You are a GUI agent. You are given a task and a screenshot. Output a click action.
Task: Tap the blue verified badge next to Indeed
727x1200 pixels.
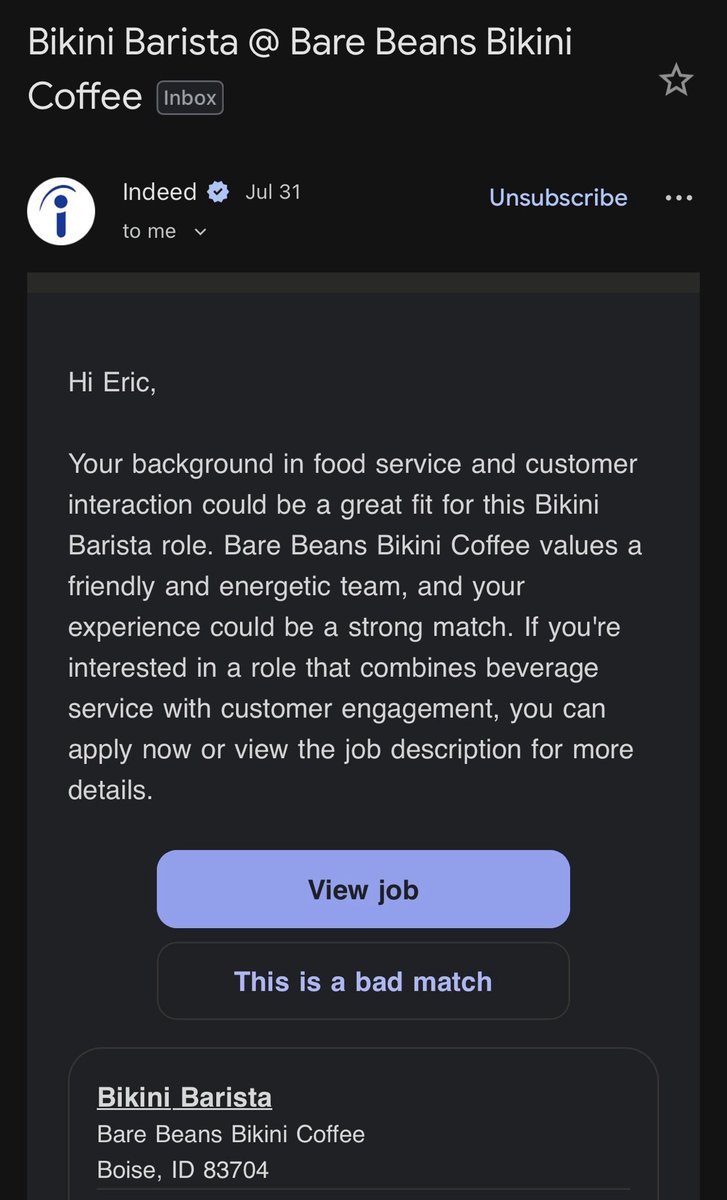tap(218, 192)
